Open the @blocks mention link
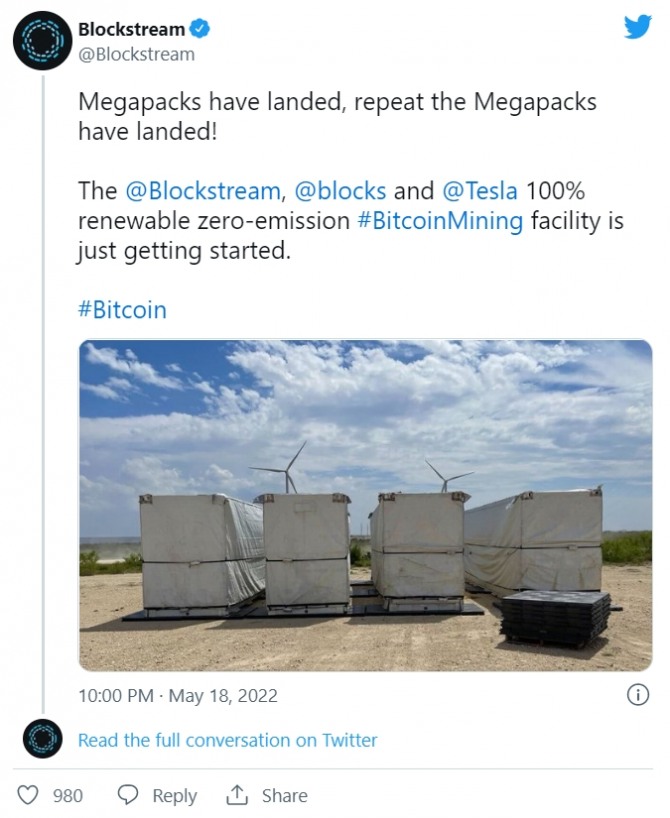The height and width of the screenshot is (818, 670). pos(341,190)
